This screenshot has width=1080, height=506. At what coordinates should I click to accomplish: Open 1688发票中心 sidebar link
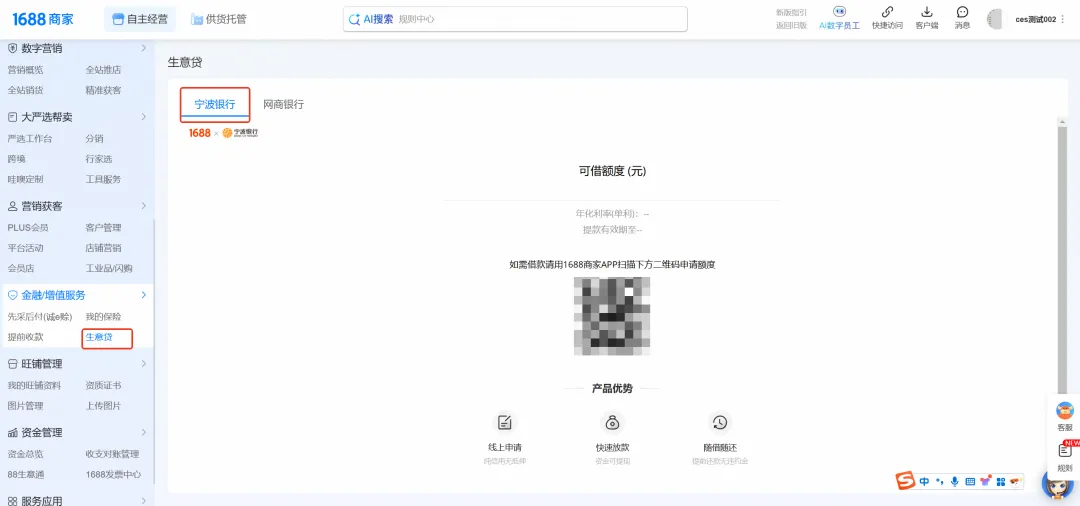(114, 474)
